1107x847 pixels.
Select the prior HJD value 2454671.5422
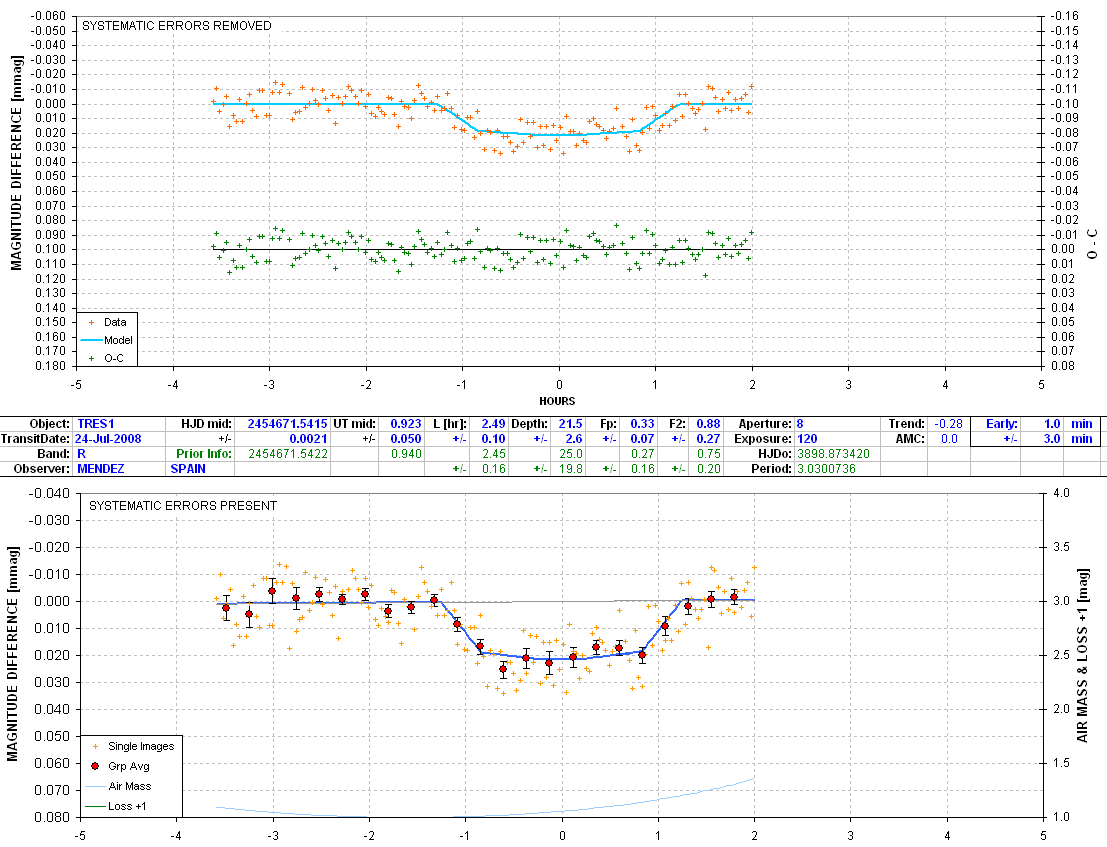click(288, 453)
